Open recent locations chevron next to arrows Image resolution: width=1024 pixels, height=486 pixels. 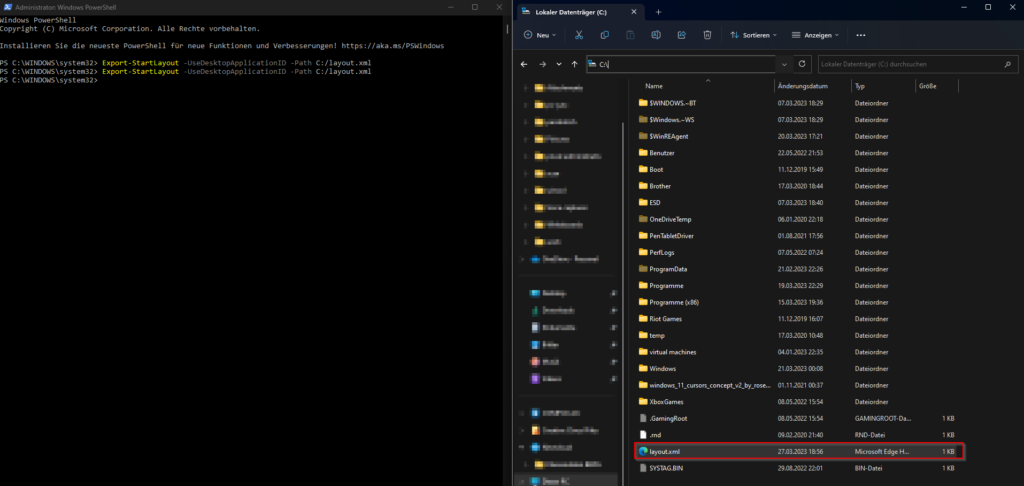click(559, 64)
